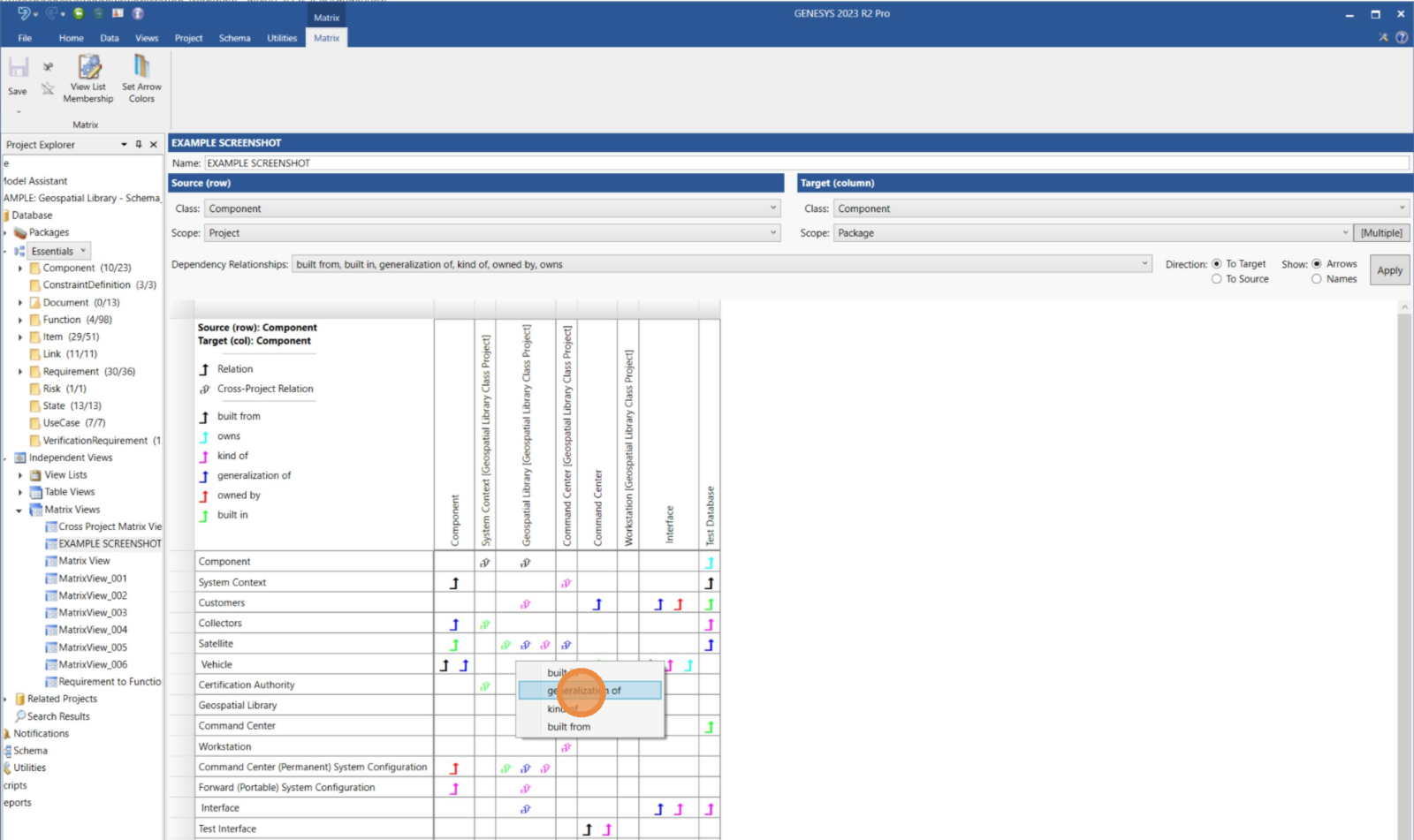Image resolution: width=1414 pixels, height=840 pixels.
Task: Close the Project Explorer panel
Action: coord(154,145)
